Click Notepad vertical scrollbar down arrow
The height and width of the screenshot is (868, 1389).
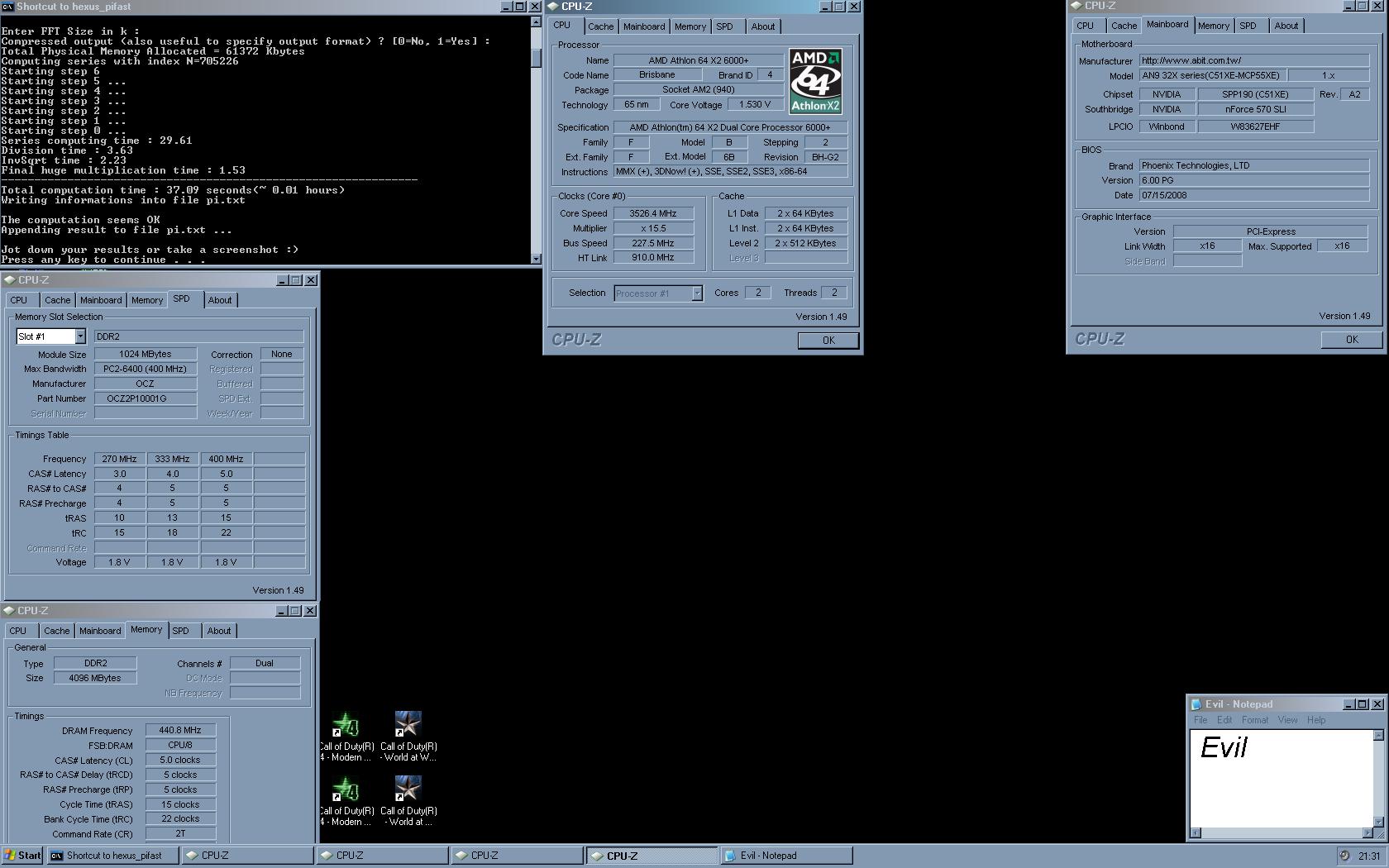[1378, 822]
